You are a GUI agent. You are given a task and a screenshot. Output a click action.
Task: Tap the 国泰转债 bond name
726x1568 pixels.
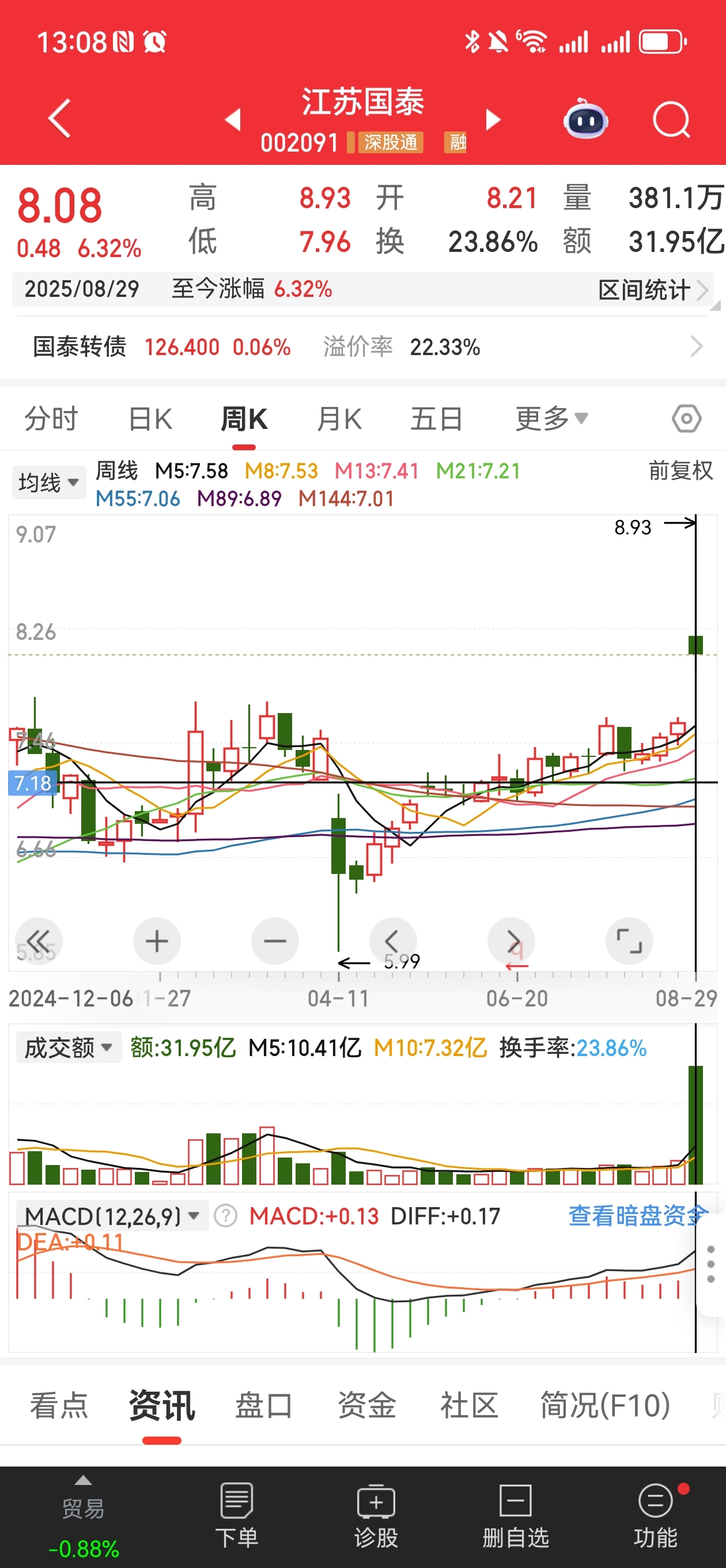pyautogui.click(x=80, y=347)
